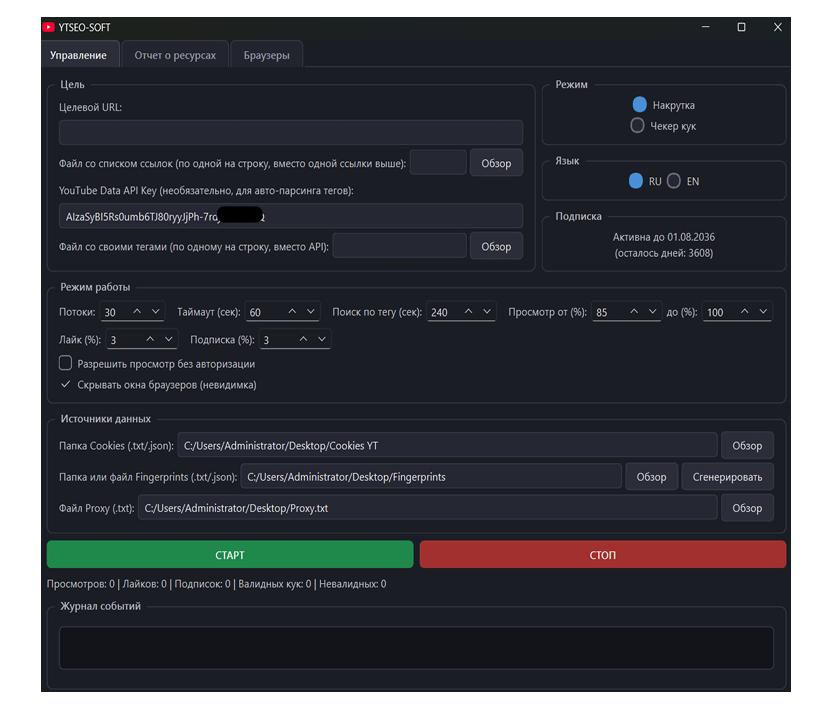Decrease the до (%) value down arrow

(x=763, y=312)
